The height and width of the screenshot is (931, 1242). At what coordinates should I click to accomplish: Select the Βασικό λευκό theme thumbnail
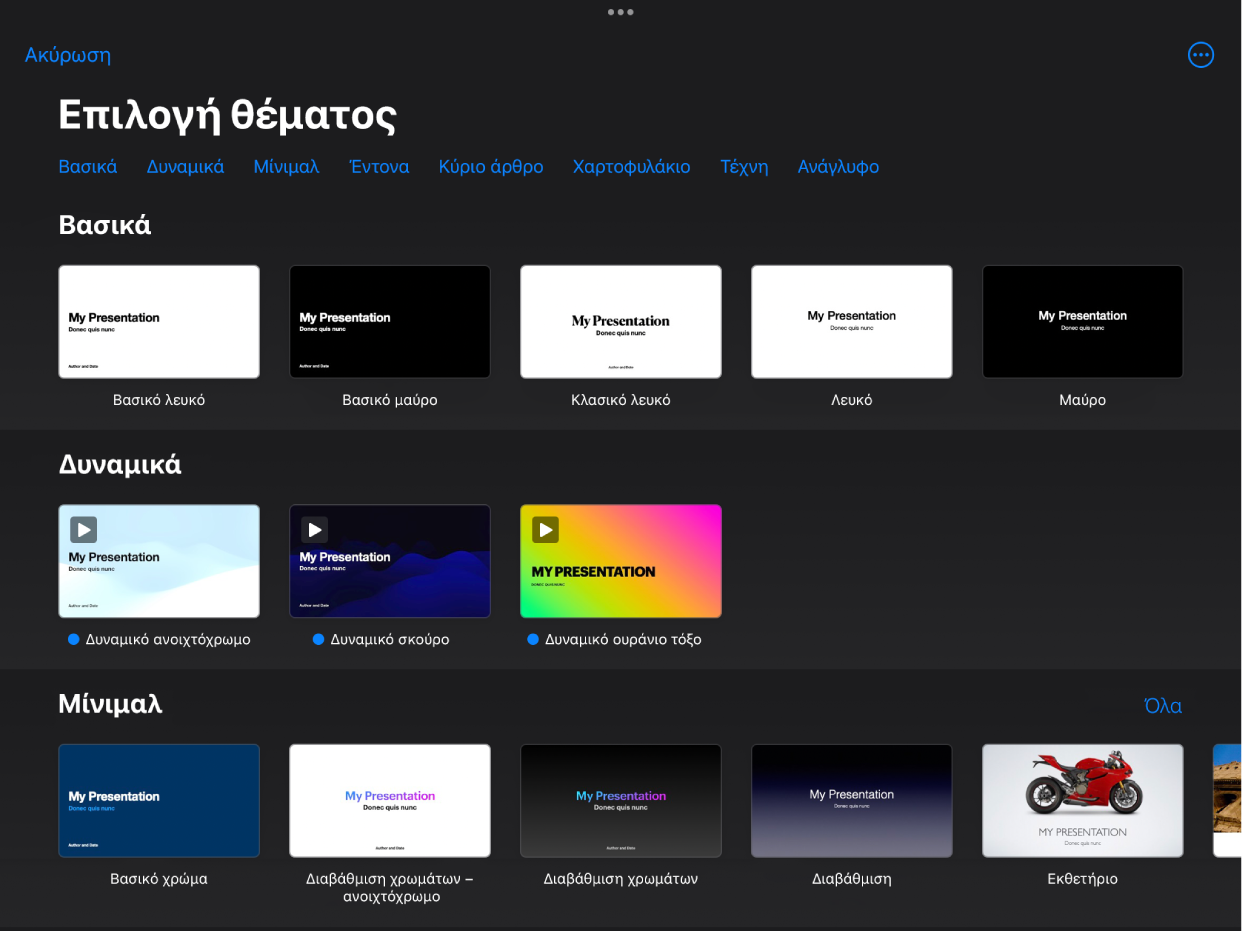159,322
